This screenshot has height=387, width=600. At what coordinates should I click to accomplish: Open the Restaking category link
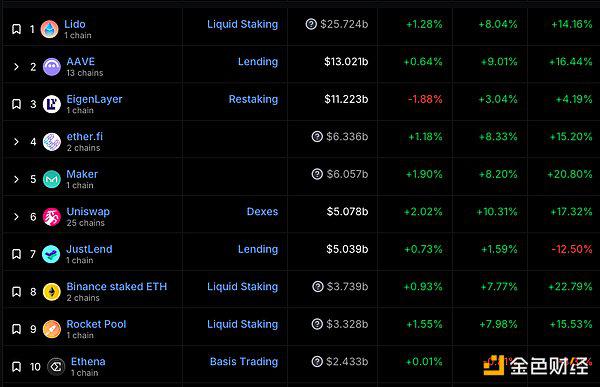pyautogui.click(x=253, y=99)
